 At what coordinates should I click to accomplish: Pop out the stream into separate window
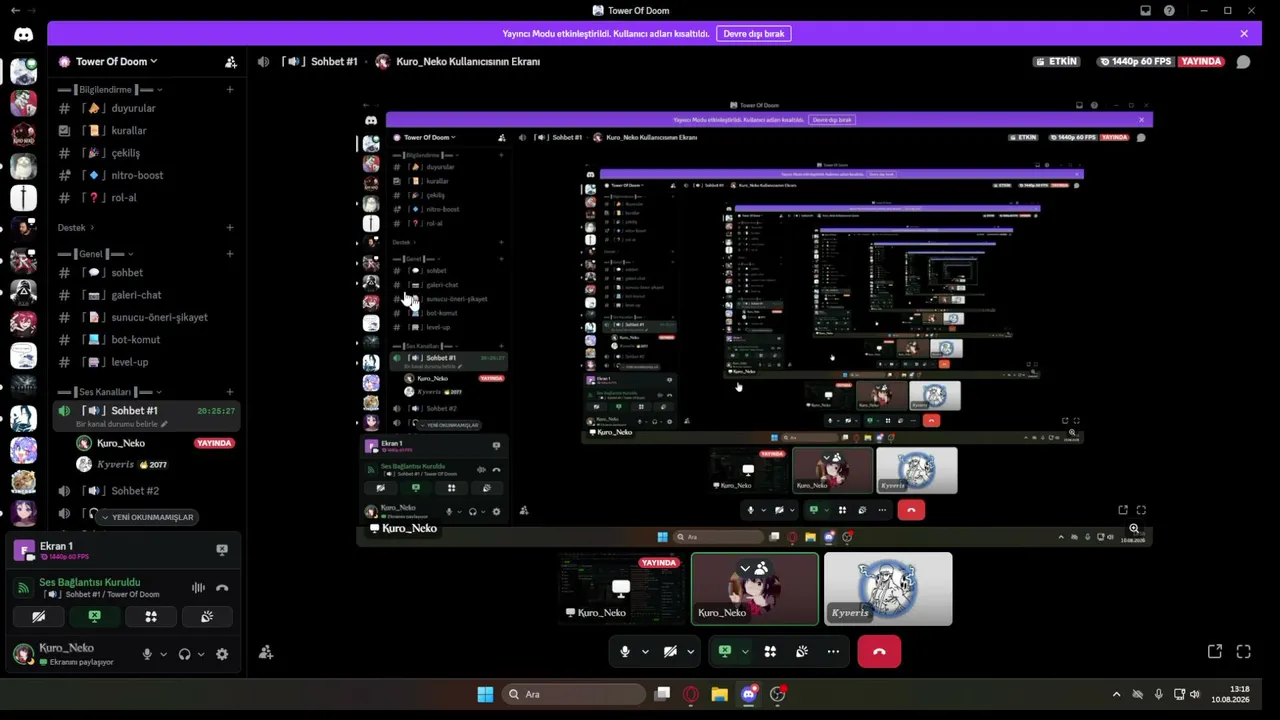pyautogui.click(x=1215, y=651)
